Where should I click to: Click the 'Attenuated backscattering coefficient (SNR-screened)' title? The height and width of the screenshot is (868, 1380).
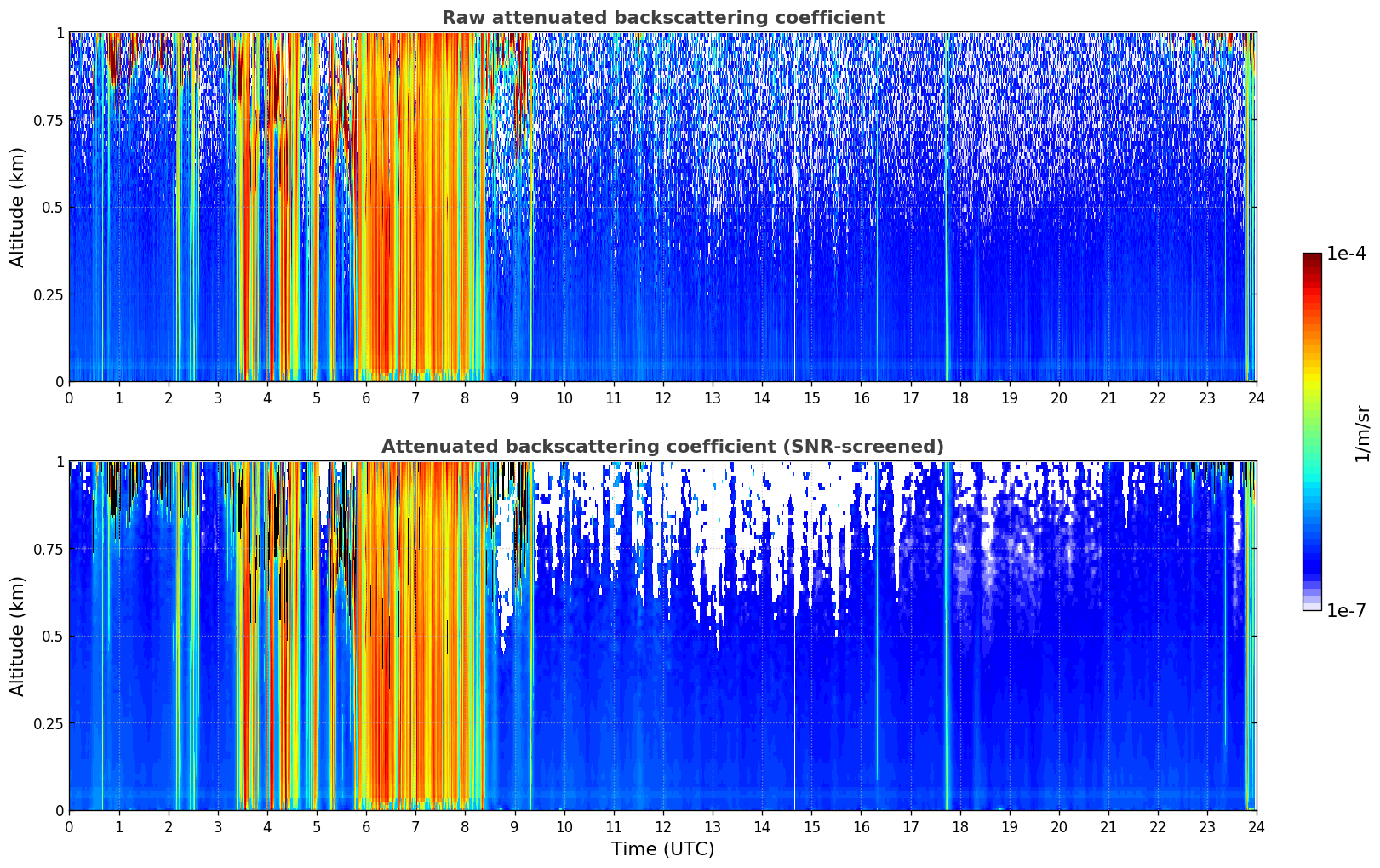pyautogui.click(x=662, y=447)
